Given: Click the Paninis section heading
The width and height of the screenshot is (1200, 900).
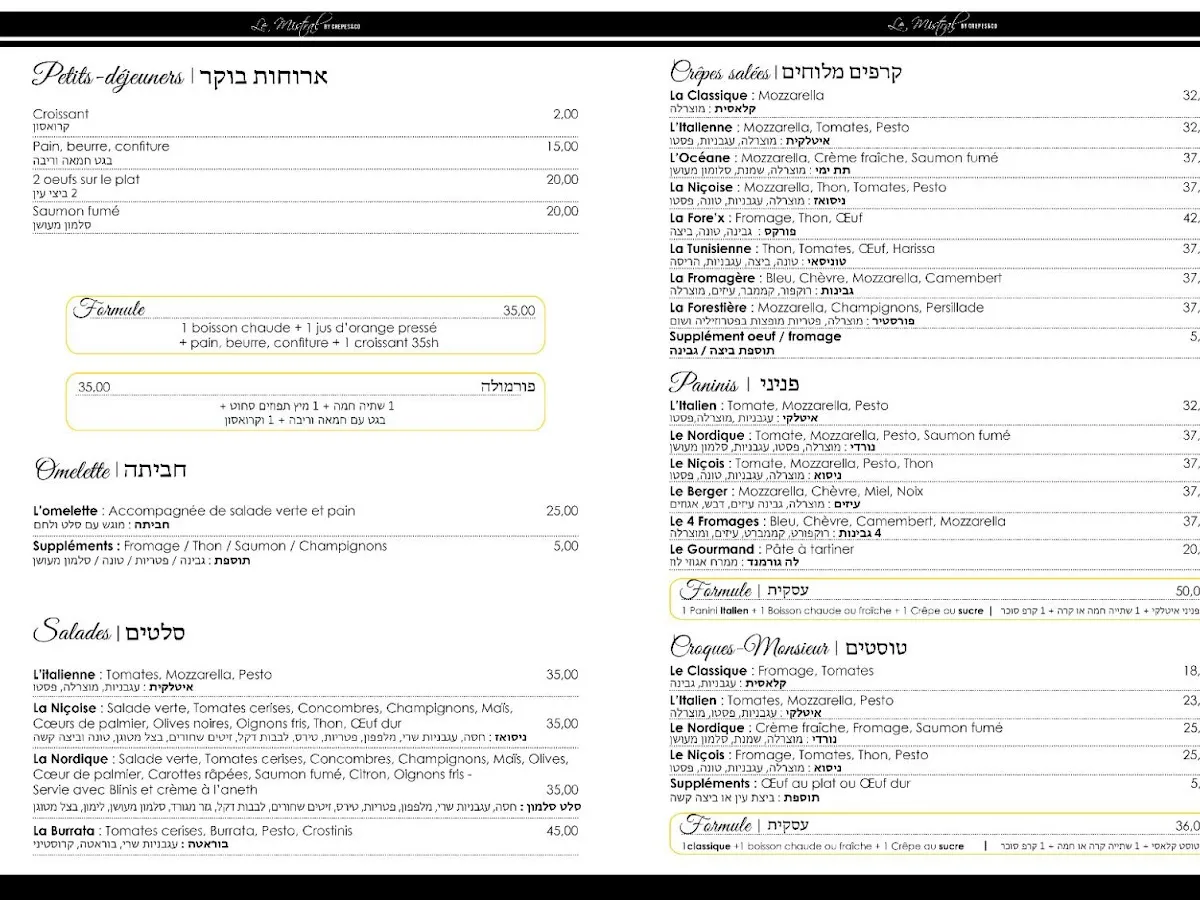Looking at the screenshot, I should tap(704, 383).
